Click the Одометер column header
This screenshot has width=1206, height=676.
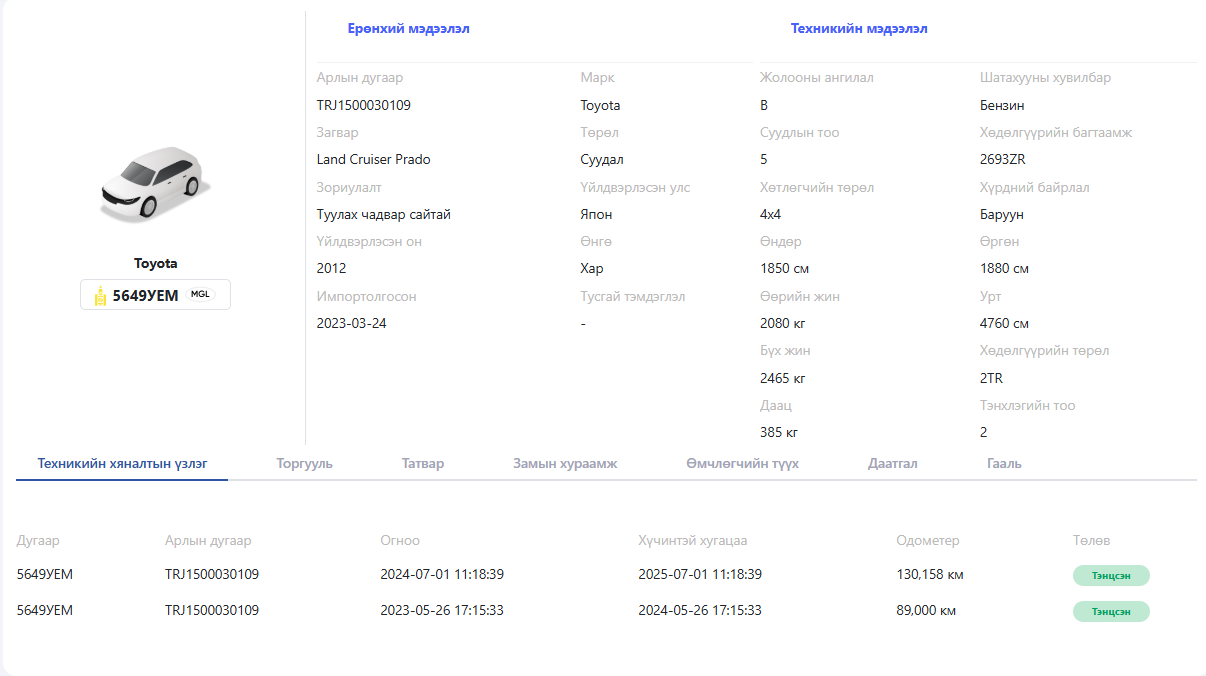click(927, 541)
